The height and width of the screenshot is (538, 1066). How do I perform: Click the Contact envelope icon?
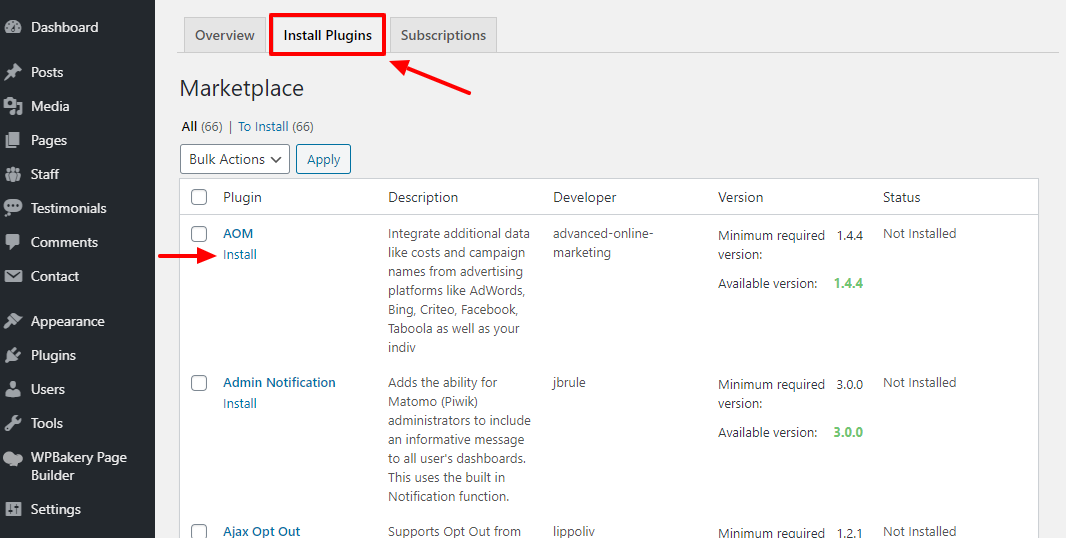point(13,276)
